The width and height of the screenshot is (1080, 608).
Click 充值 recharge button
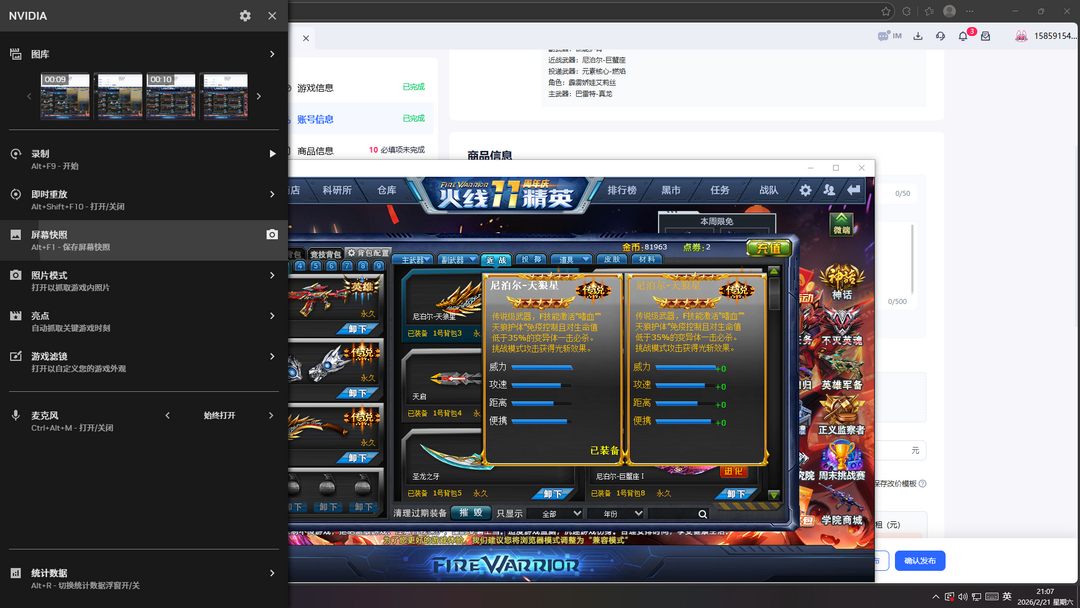coord(768,247)
